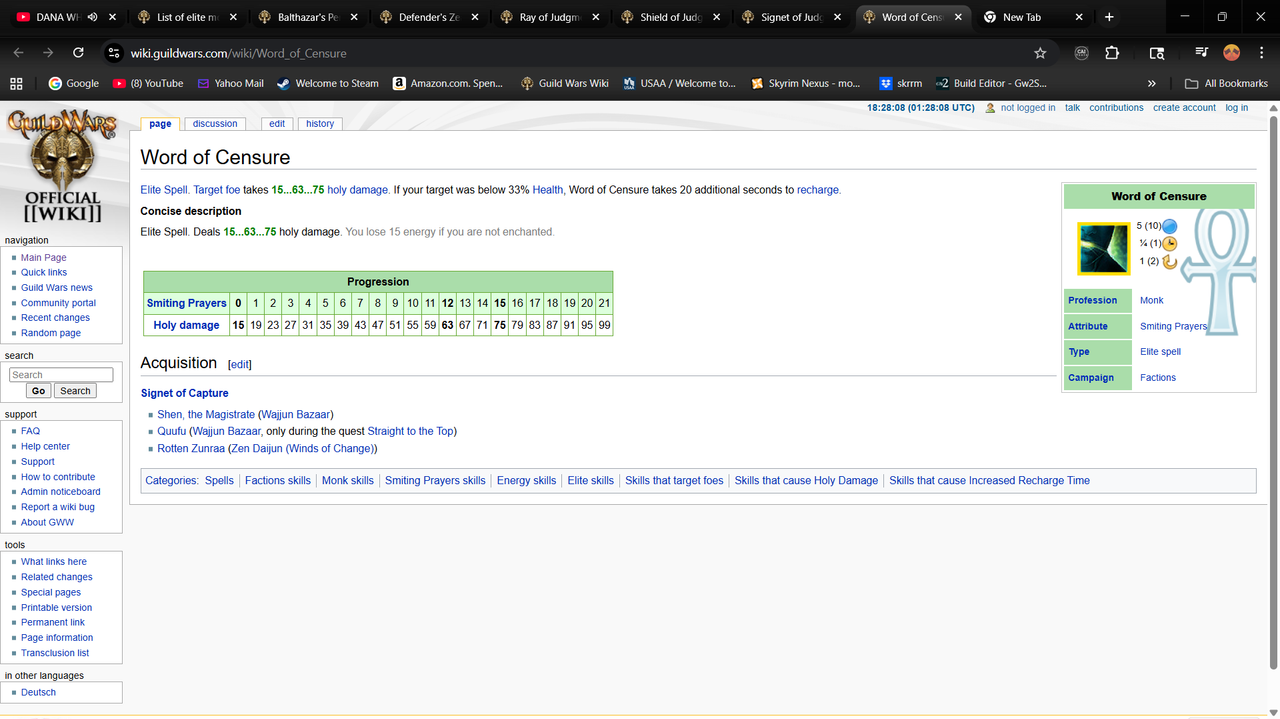Click the Word of Censure skill icon
Image resolution: width=1280 pixels, height=719 pixels.
pyautogui.click(x=1103, y=248)
